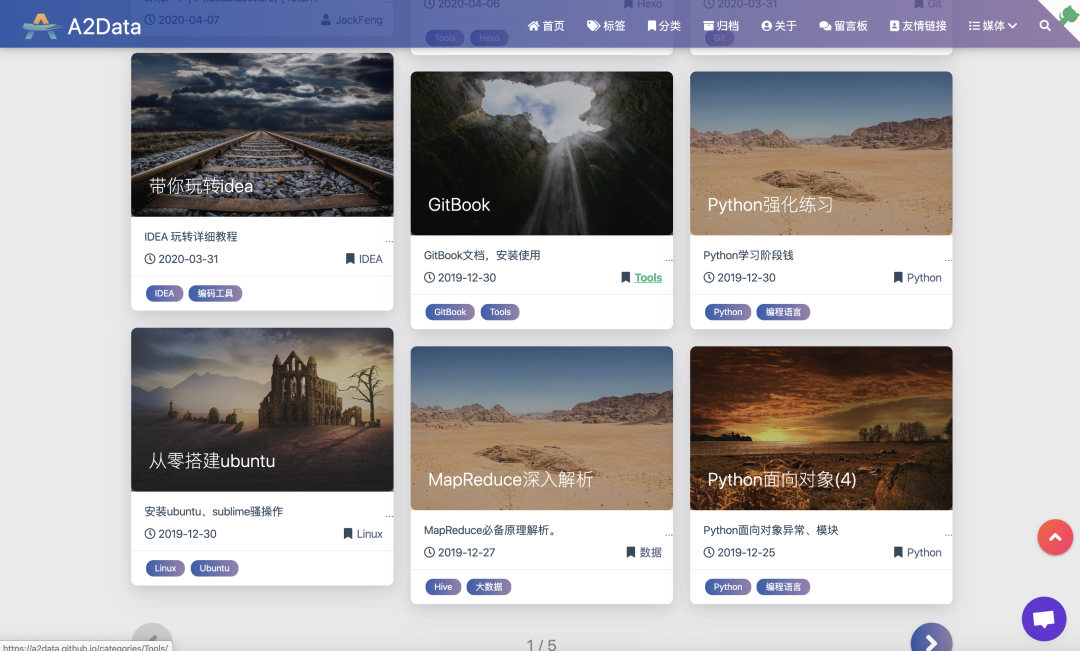Click the red back-to-top arrow button

[1055, 537]
